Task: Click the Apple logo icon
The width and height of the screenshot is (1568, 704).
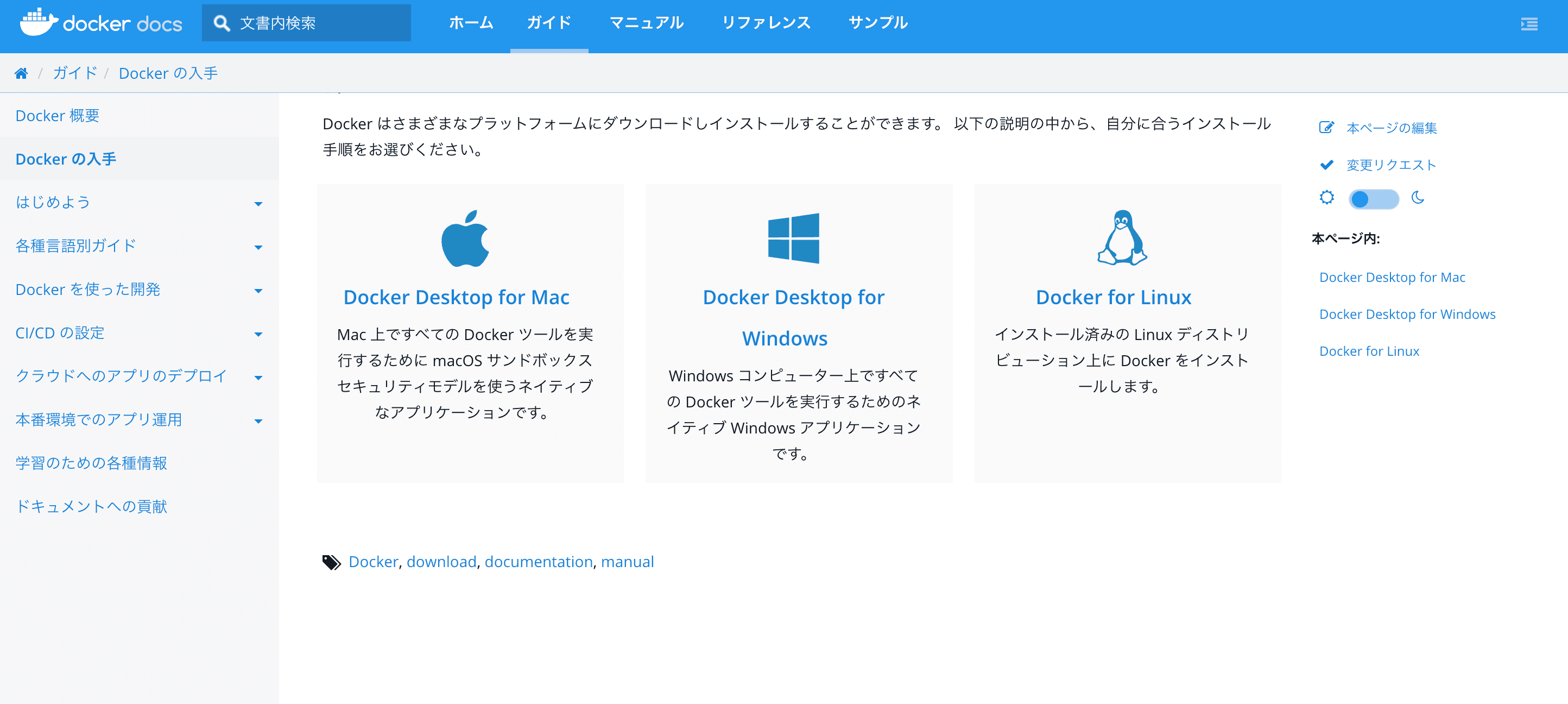Action: (x=465, y=238)
